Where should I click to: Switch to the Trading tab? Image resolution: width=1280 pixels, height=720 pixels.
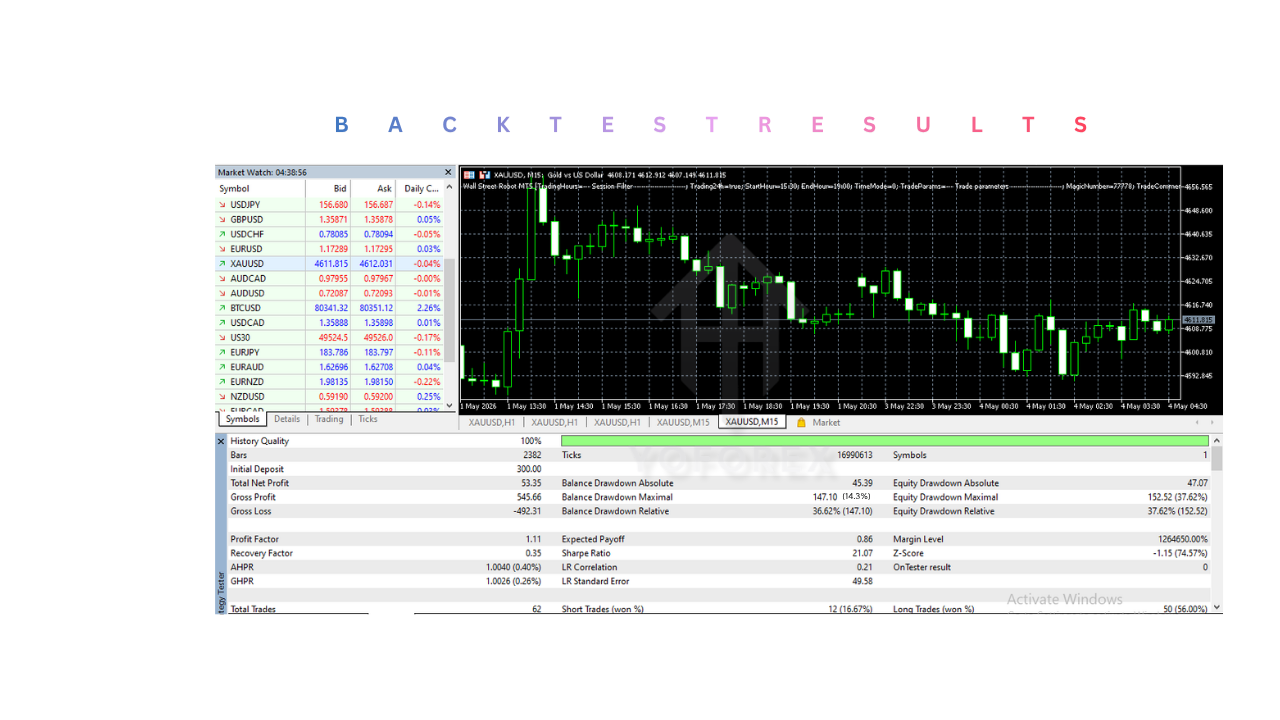coord(329,420)
